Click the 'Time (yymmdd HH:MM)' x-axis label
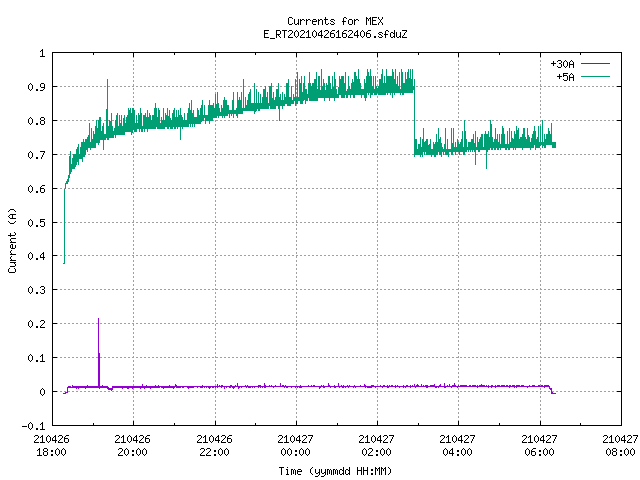Viewport: 640px width, 480px height. pos(335,471)
